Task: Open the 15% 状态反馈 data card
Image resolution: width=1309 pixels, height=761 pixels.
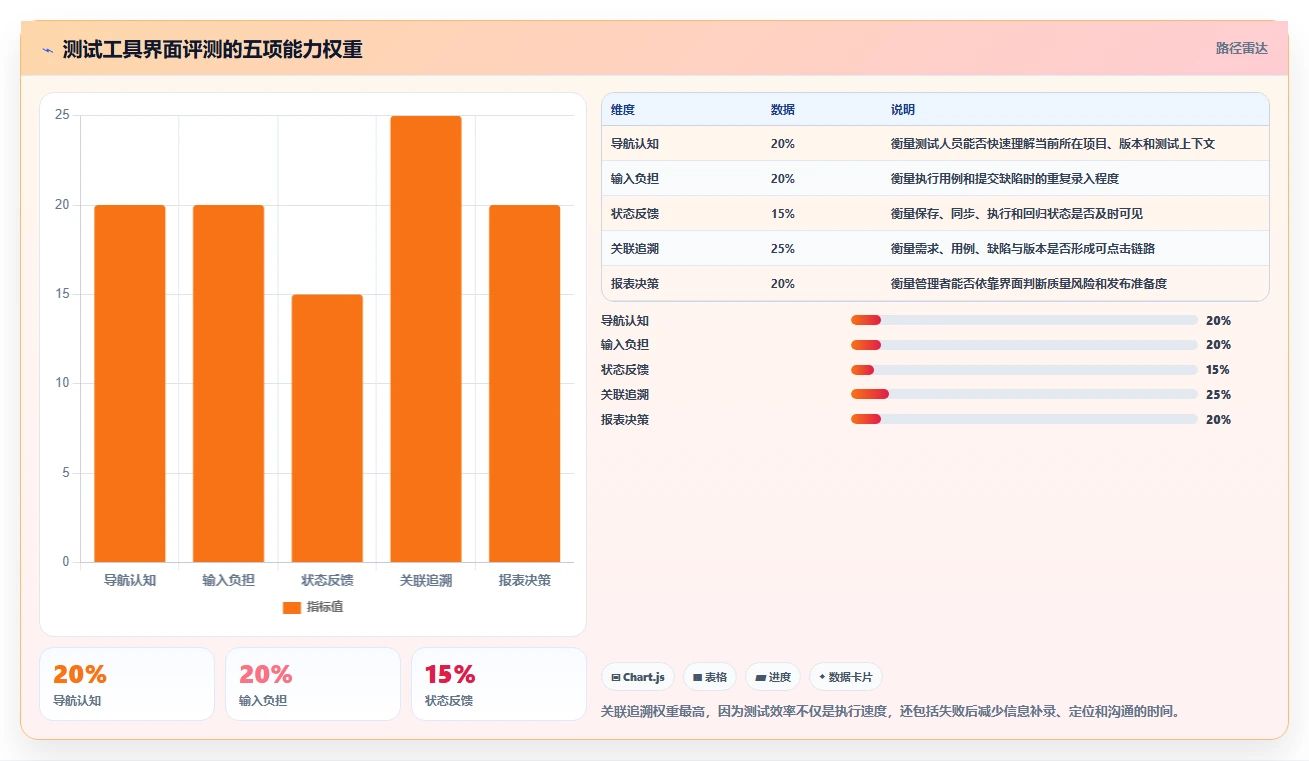Action: pyautogui.click(x=499, y=684)
